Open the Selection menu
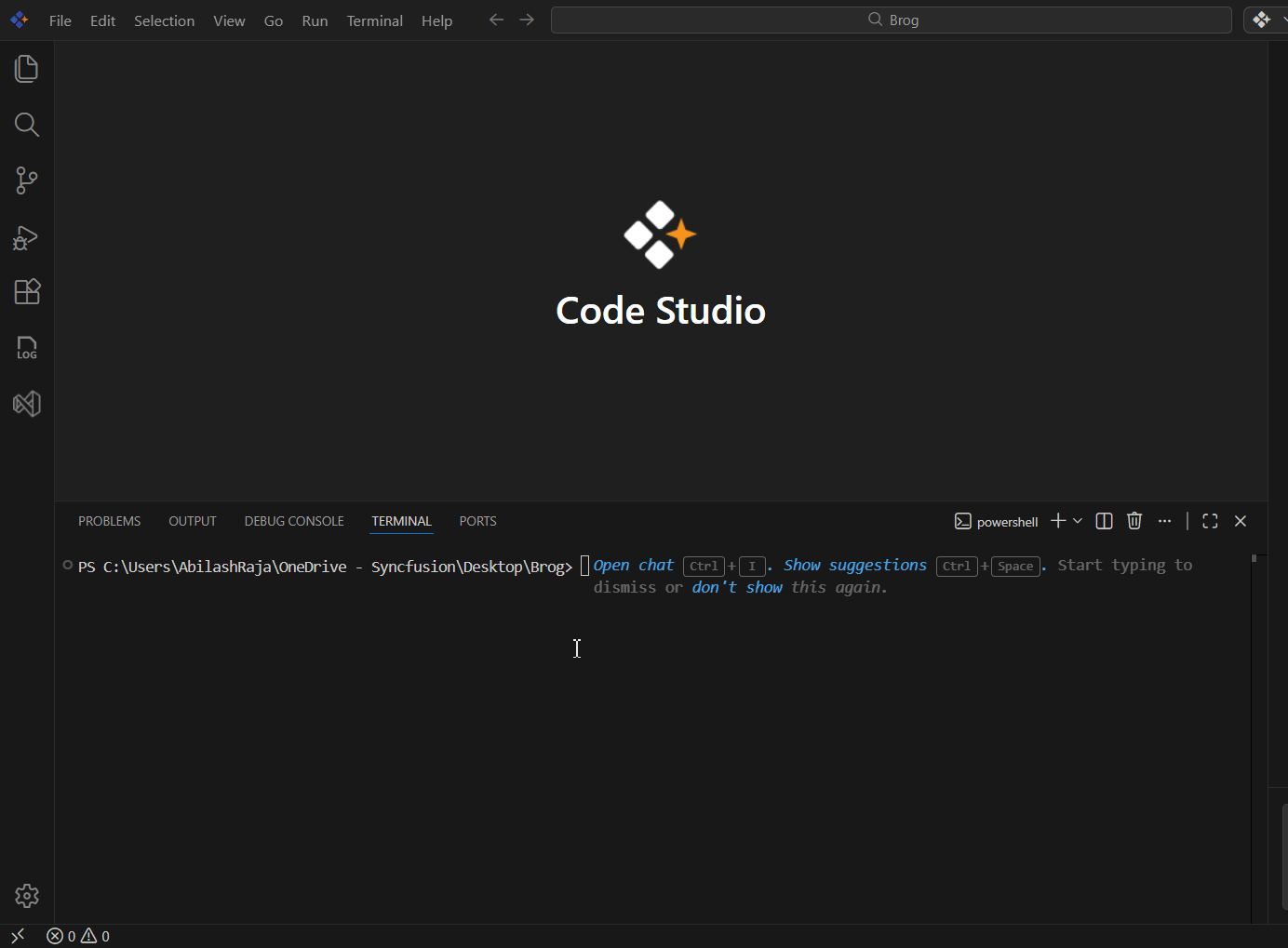The height and width of the screenshot is (948, 1288). coord(164,20)
